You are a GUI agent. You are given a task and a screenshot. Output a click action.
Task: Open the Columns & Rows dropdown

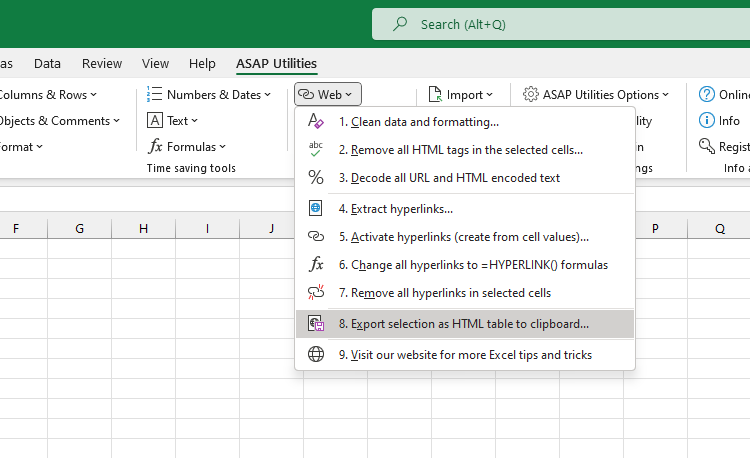coord(48,95)
